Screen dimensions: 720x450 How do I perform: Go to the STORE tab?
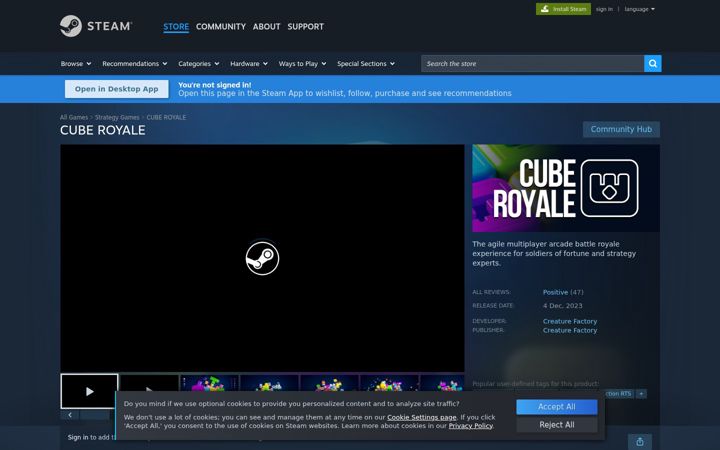(176, 27)
